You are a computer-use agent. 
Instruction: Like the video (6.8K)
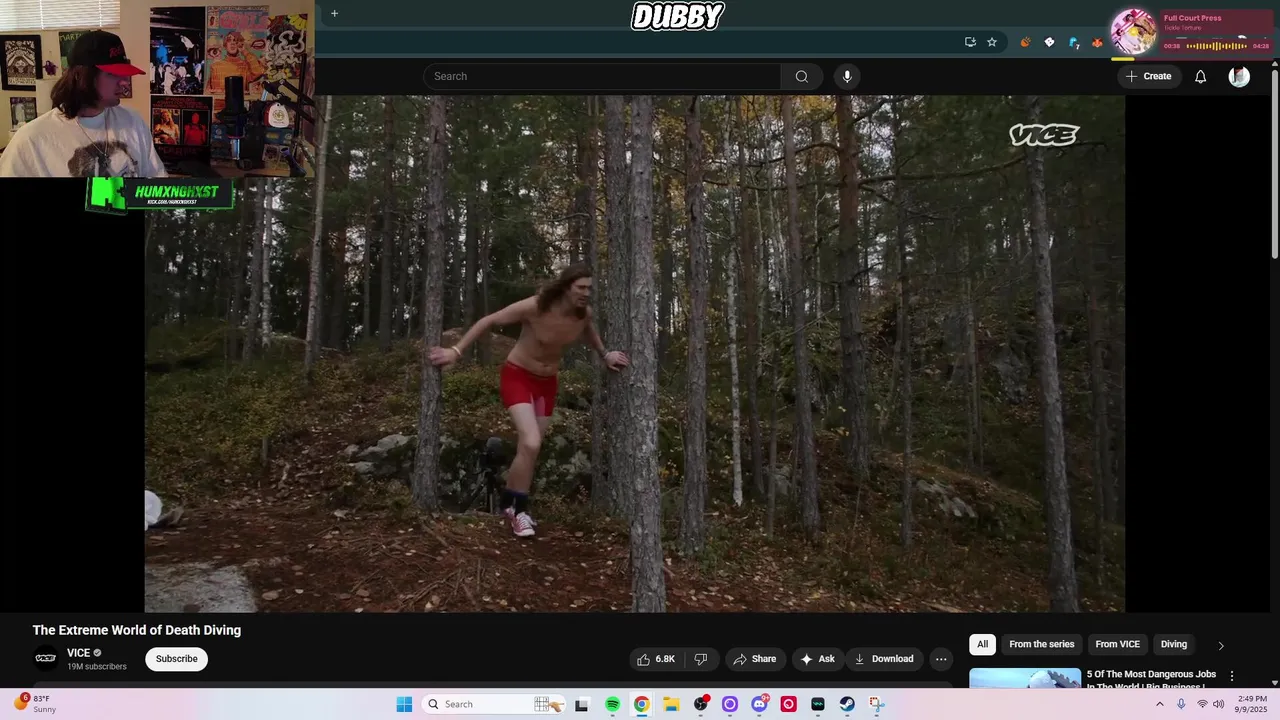pos(656,659)
